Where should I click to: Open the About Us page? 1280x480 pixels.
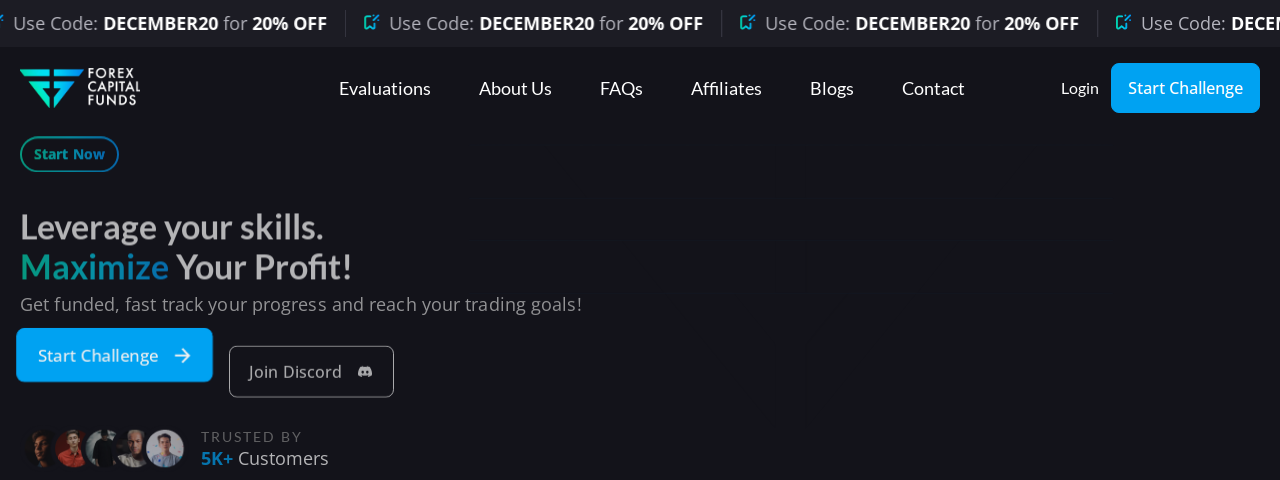[x=515, y=88]
